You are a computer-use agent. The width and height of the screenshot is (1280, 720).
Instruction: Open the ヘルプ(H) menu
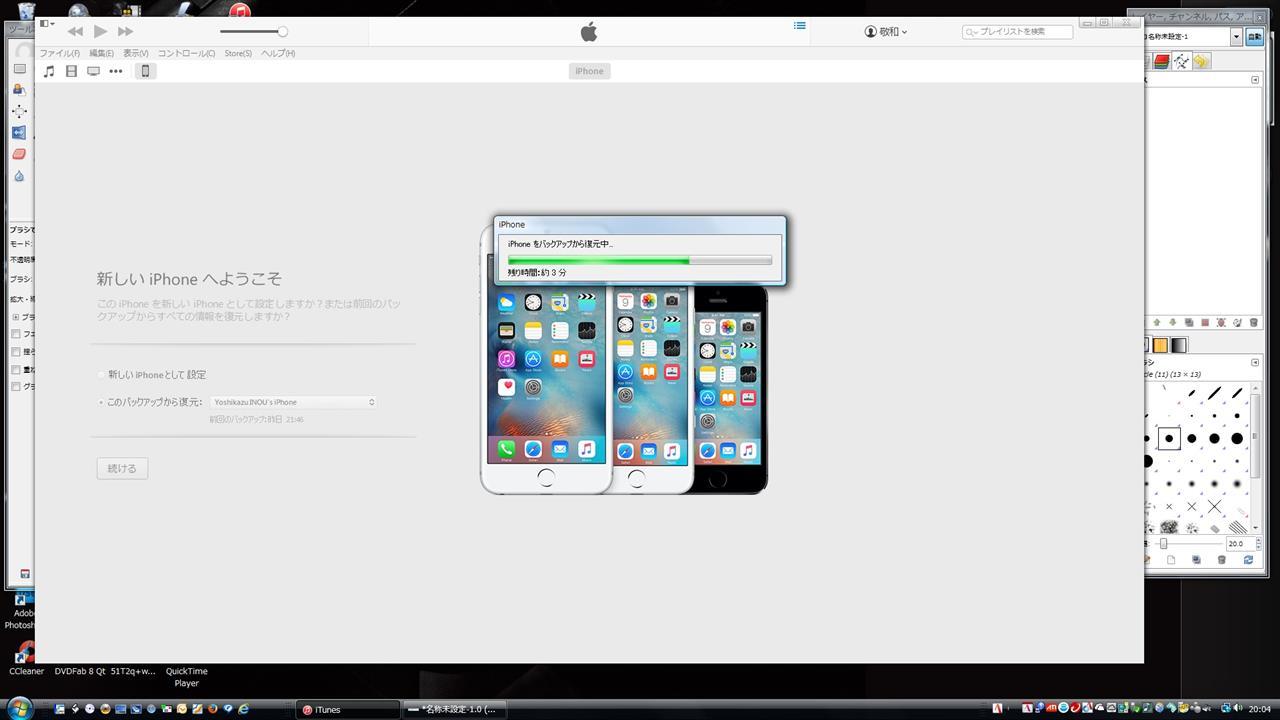tap(278, 53)
